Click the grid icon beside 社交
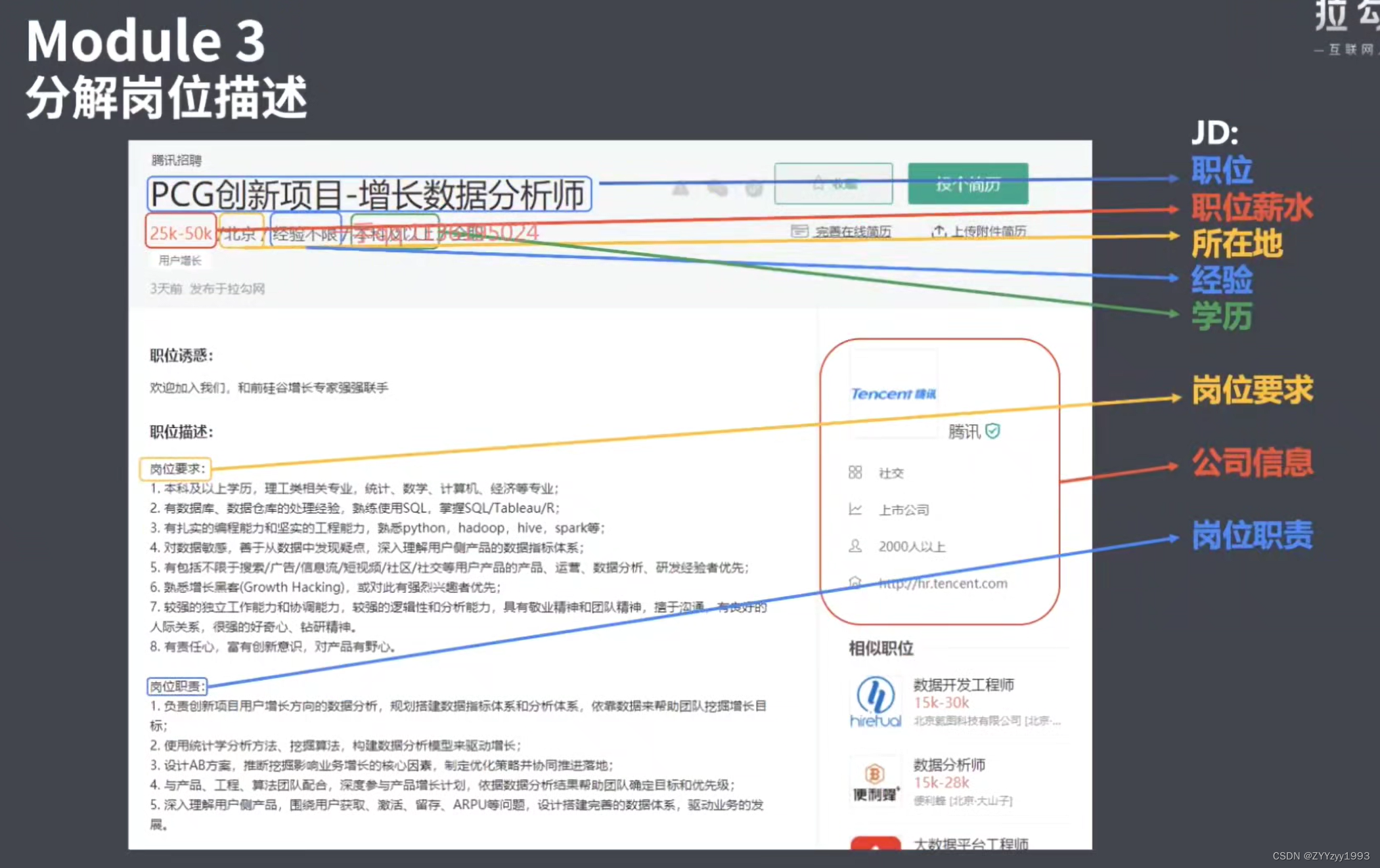The height and width of the screenshot is (868, 1380). [855, 472]
